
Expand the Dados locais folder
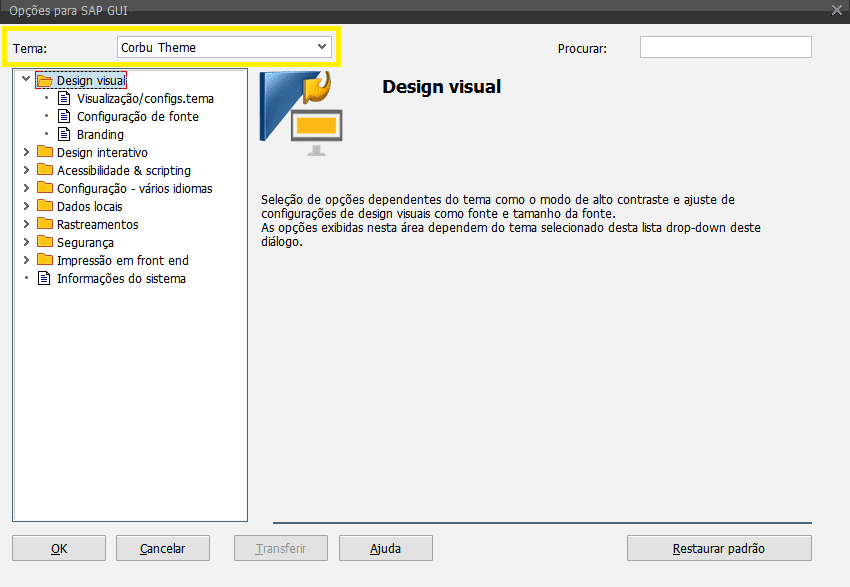pos(26,206)
